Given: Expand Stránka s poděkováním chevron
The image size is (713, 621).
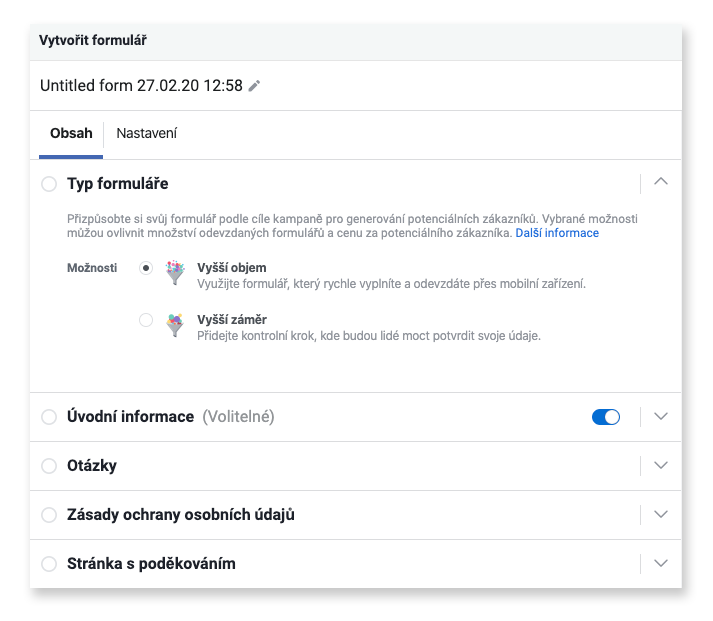Looking at the screenshot, I should click(x=661, y=563).
